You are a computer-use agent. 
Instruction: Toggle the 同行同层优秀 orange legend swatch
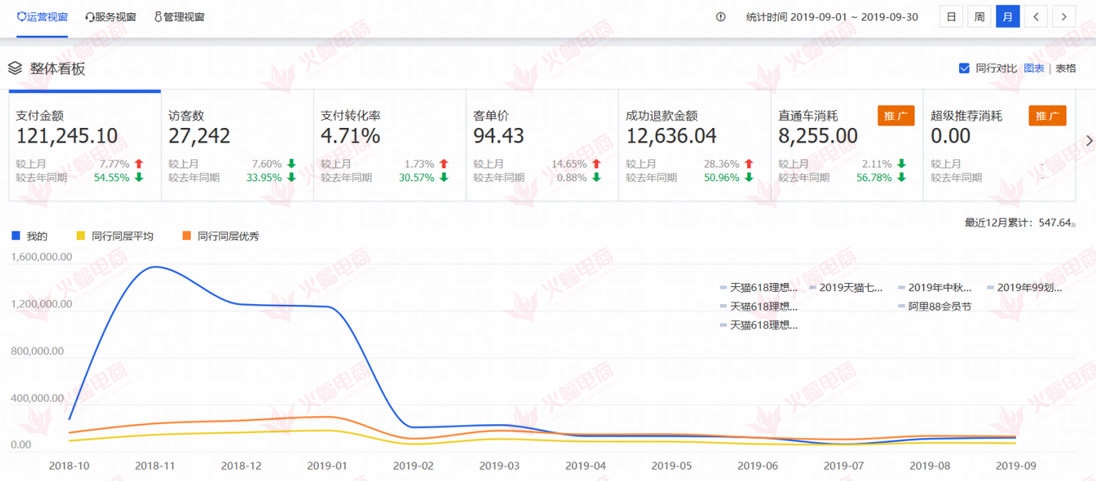[186, 236]
